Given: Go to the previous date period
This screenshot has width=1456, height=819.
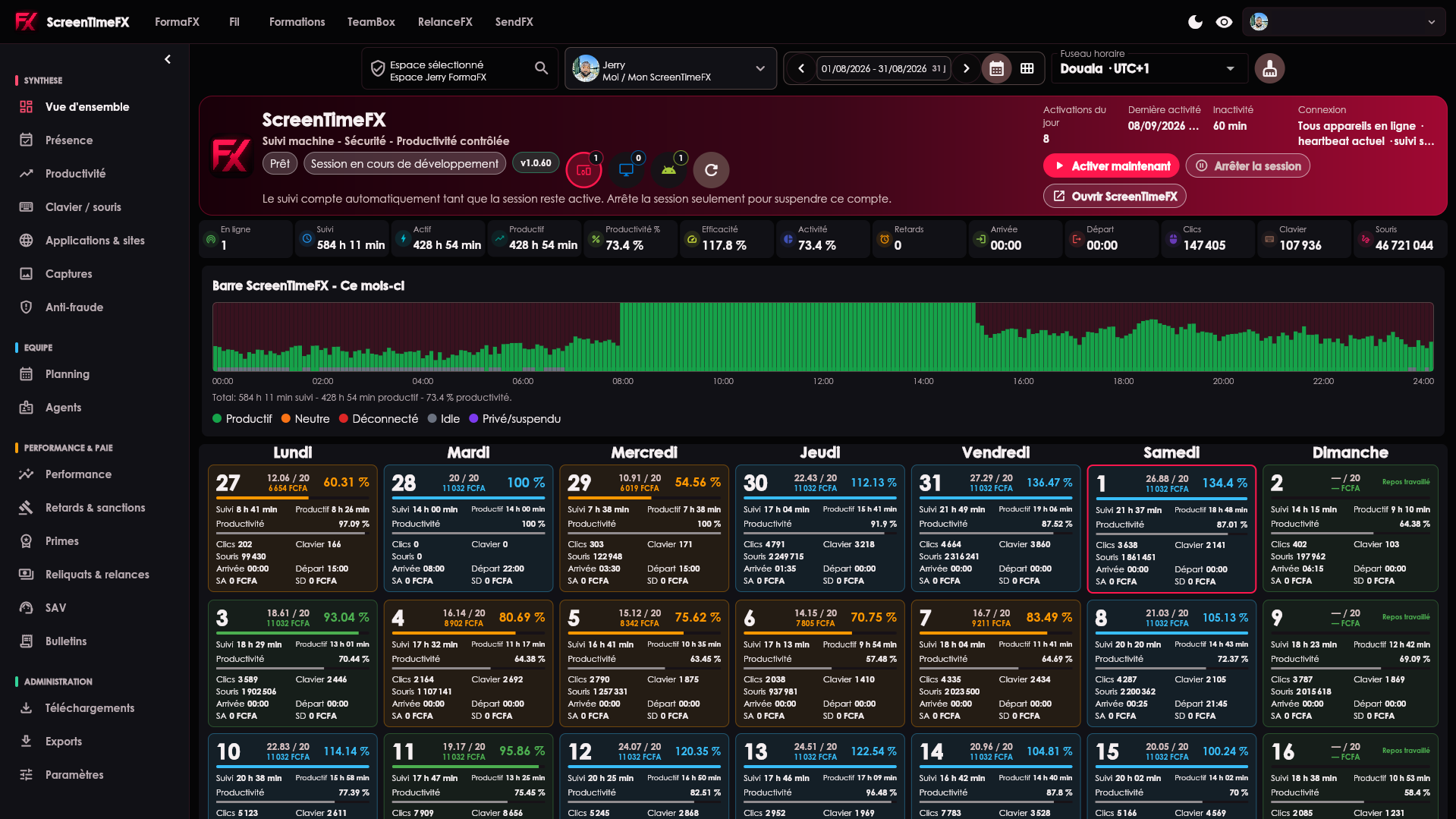Looking at the screenshot, I should [x=801, y=68].
